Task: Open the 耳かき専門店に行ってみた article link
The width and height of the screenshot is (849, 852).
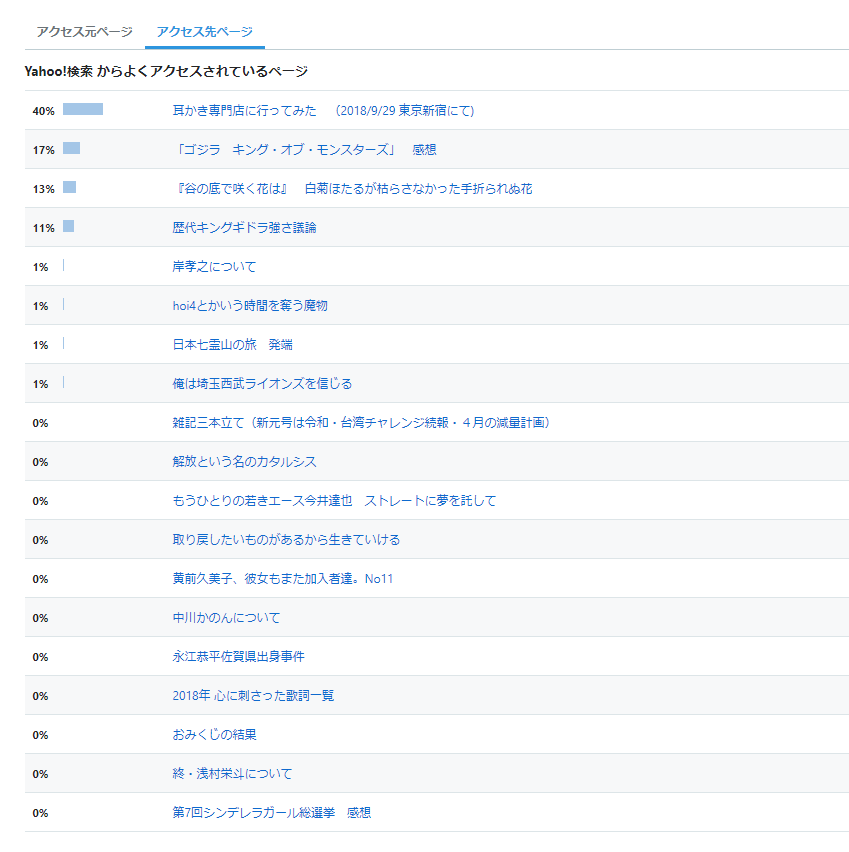Action: 323,111
